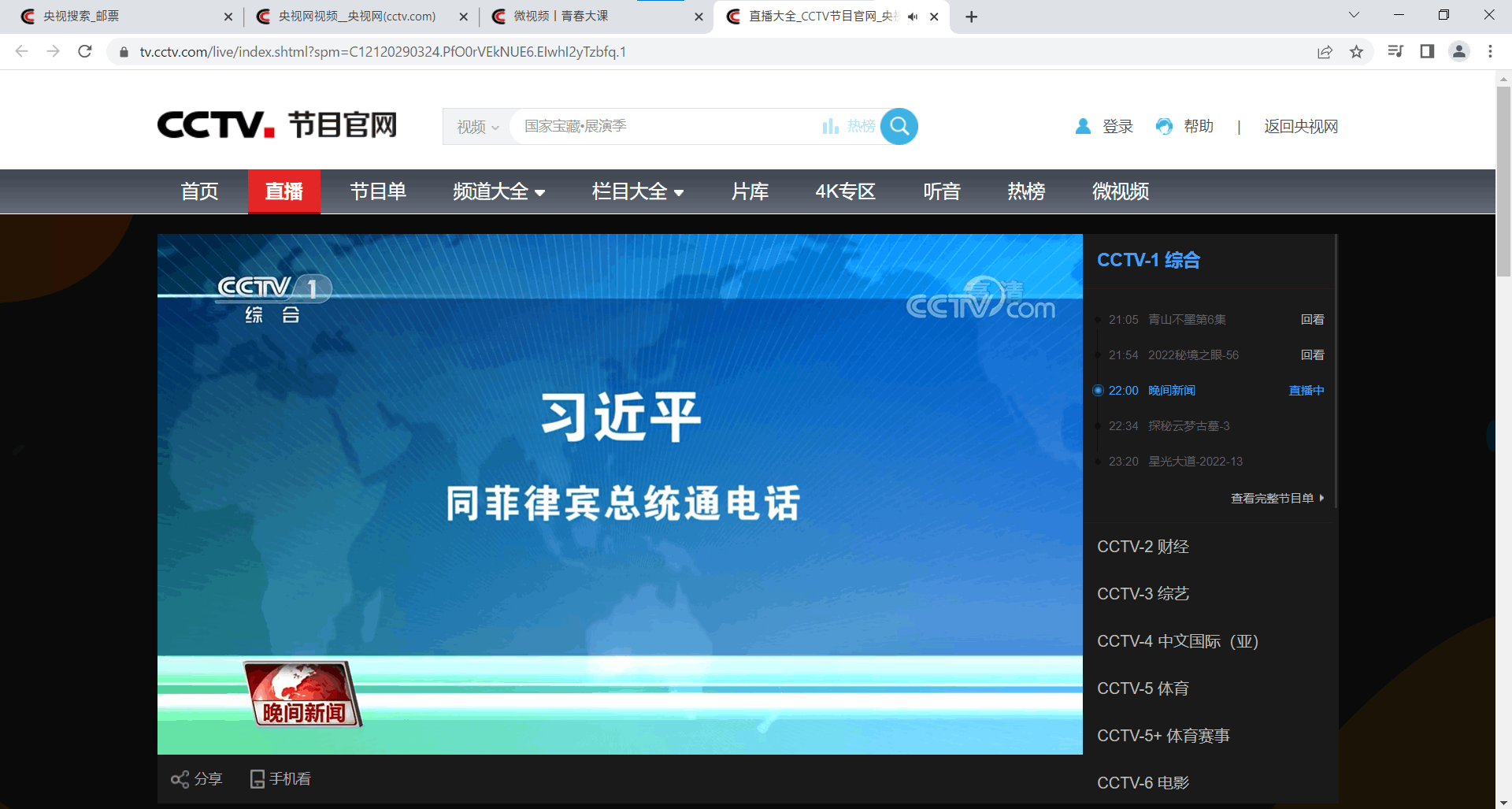View site info via padlock icon
Screen dimensions: 1512x809
point(124,52)
